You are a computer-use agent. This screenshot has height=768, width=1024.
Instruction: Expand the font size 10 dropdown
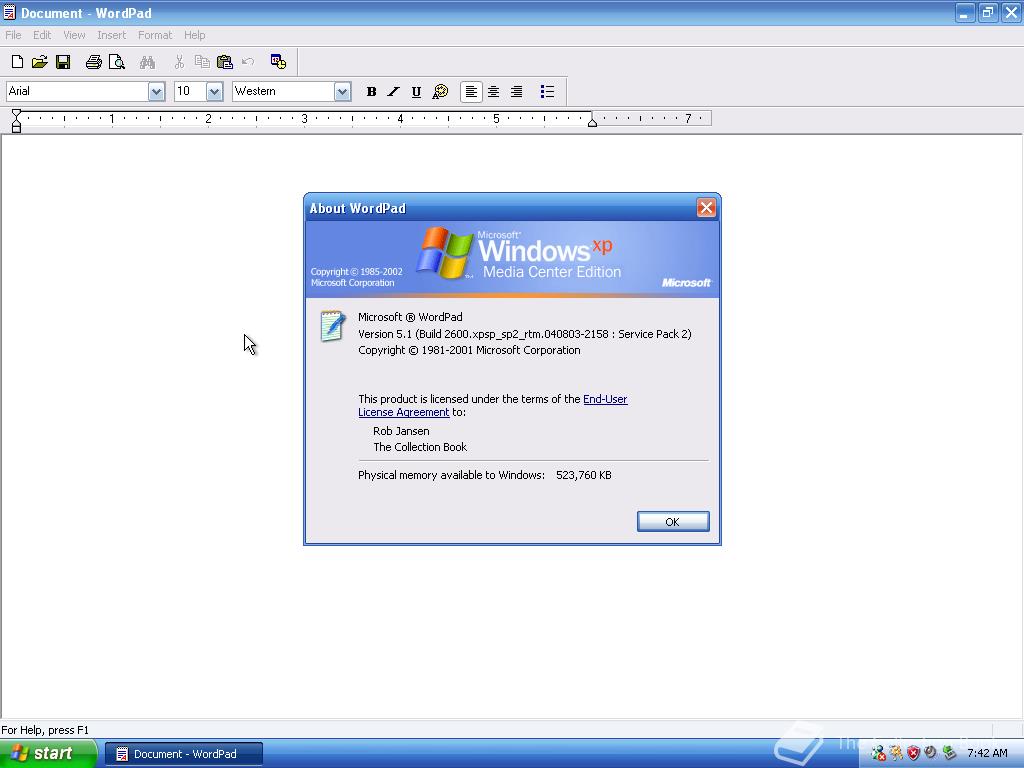214,91
